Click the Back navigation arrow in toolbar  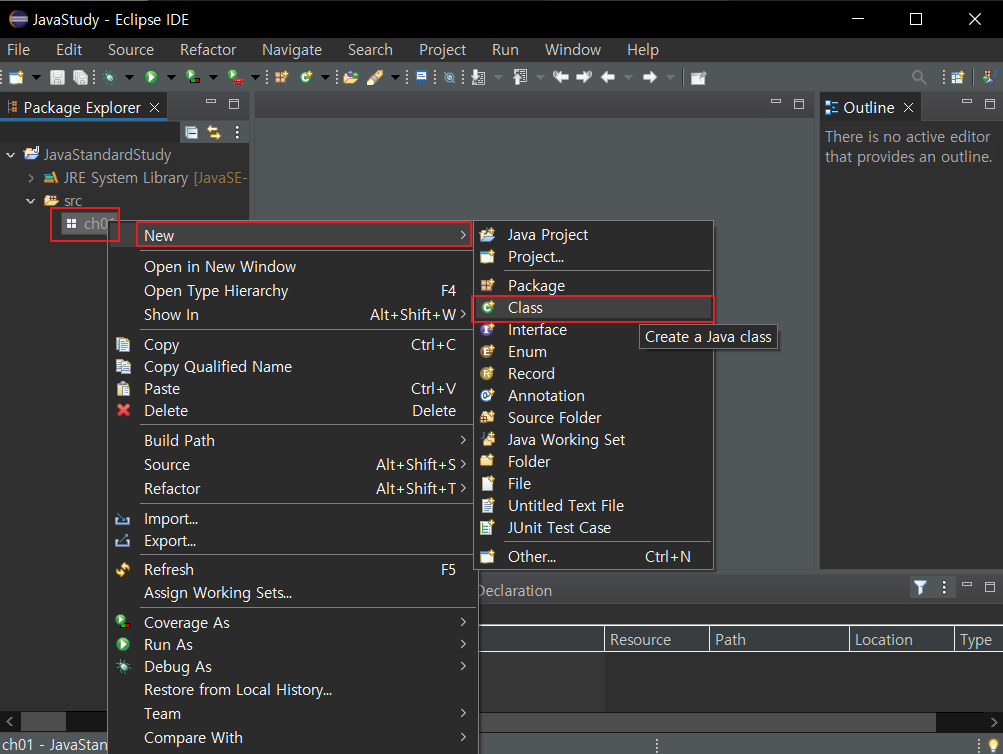(x=608, y=77)
